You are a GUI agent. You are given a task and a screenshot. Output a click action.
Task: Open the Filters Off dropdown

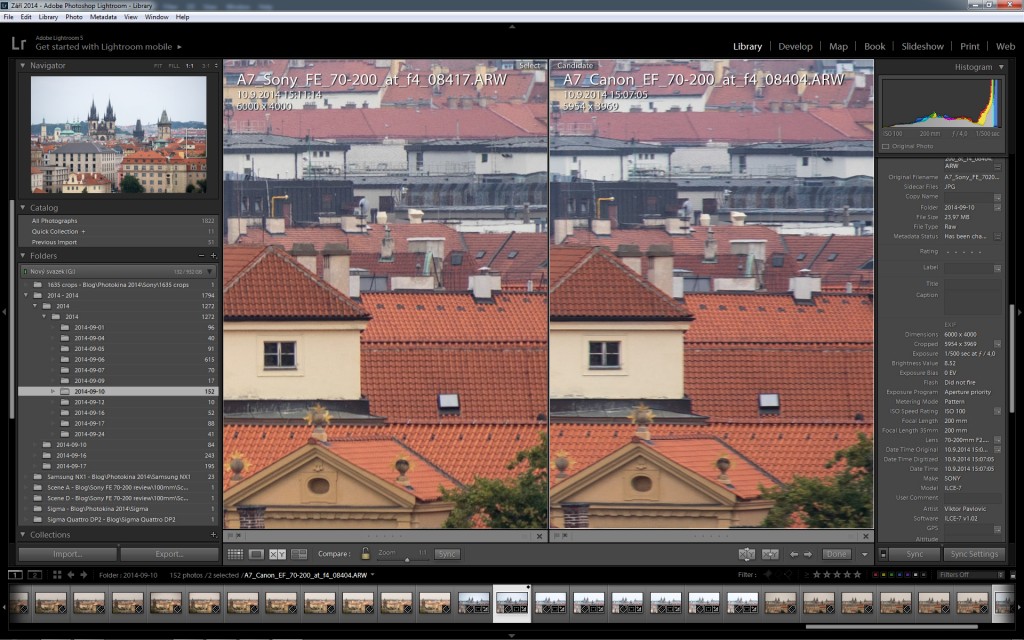(x=968, y=575)
